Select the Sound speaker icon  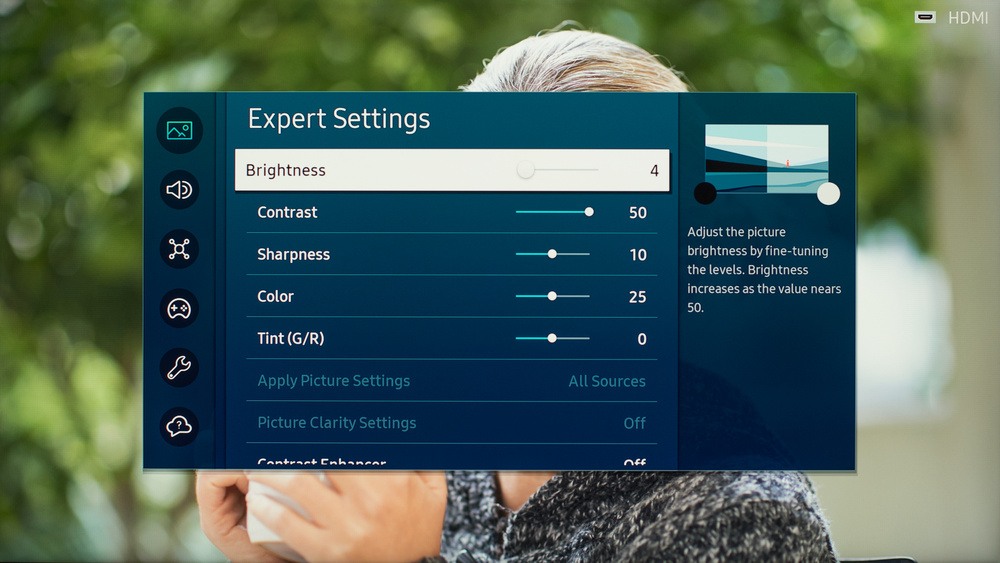pos(179,190)
